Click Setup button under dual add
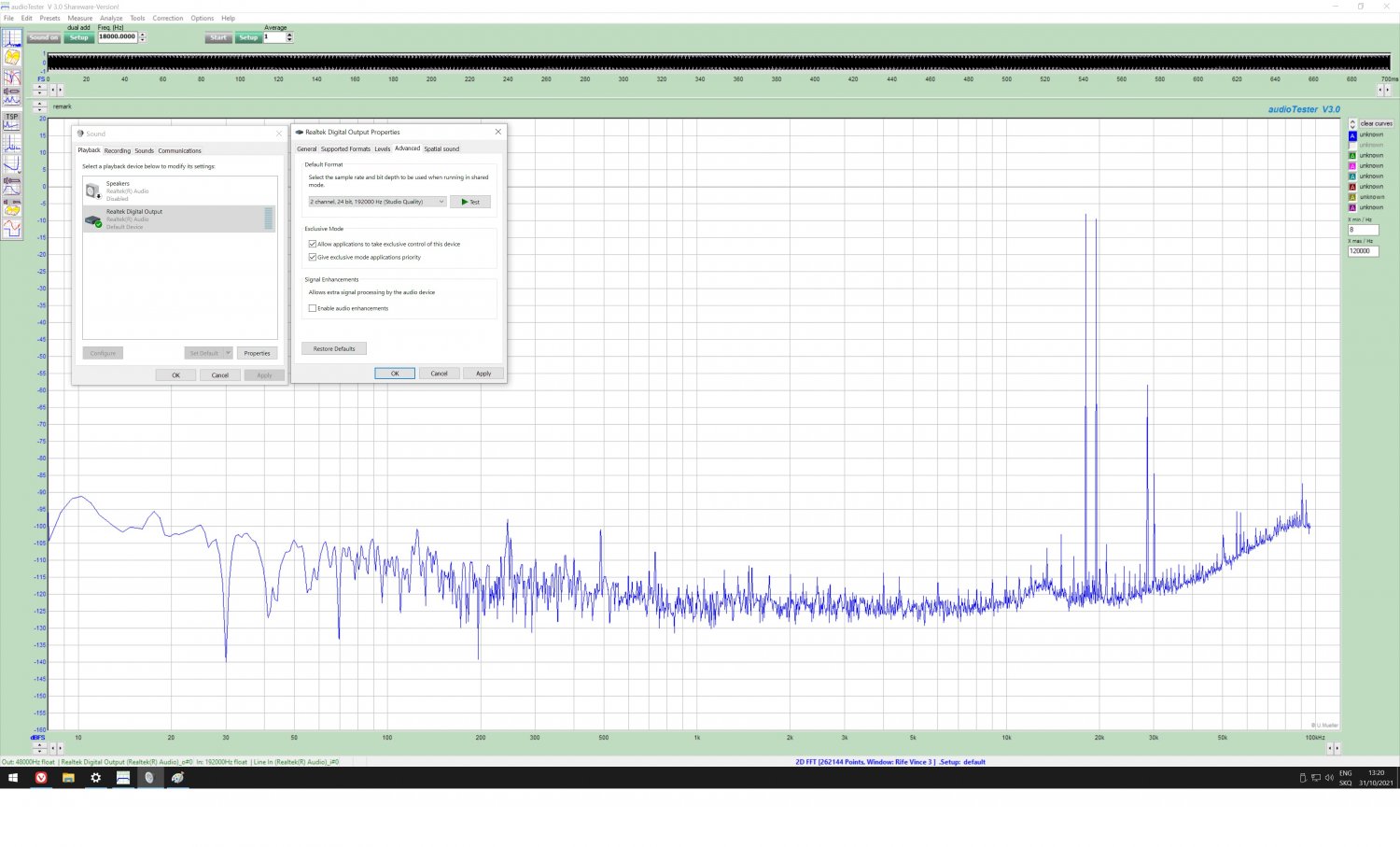1400x847 pixels. coord(78,37)
